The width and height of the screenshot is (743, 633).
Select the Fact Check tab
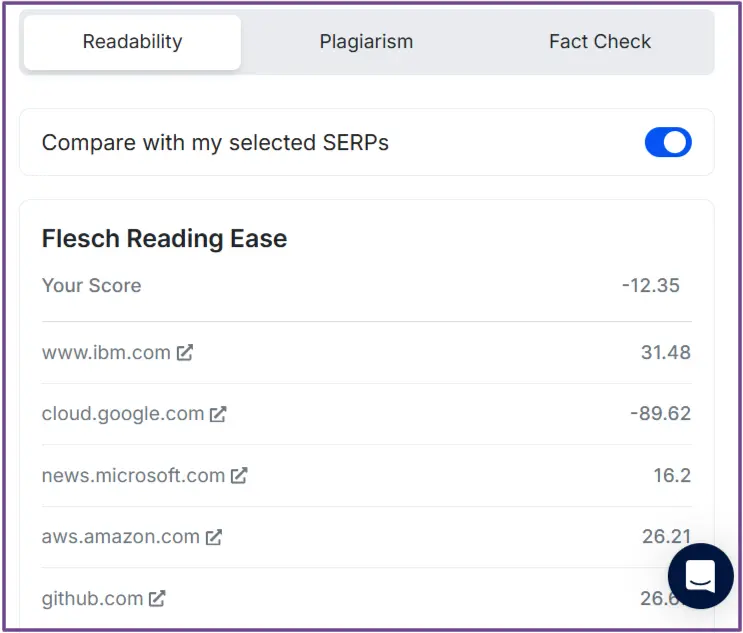pyautogui.click(x=600, y=42)
